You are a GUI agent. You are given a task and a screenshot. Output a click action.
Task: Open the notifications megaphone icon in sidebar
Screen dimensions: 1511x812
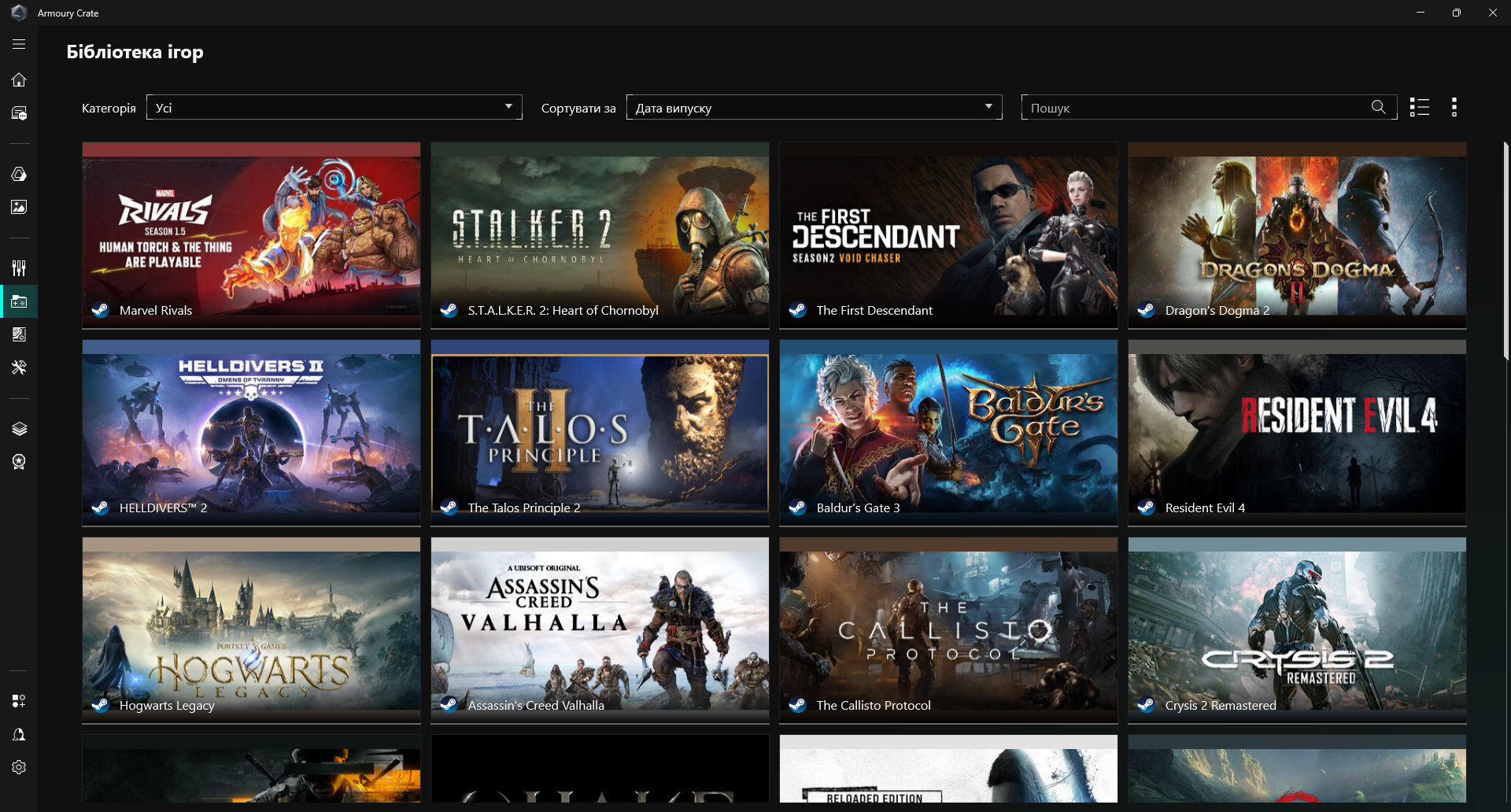click(19, 734)
